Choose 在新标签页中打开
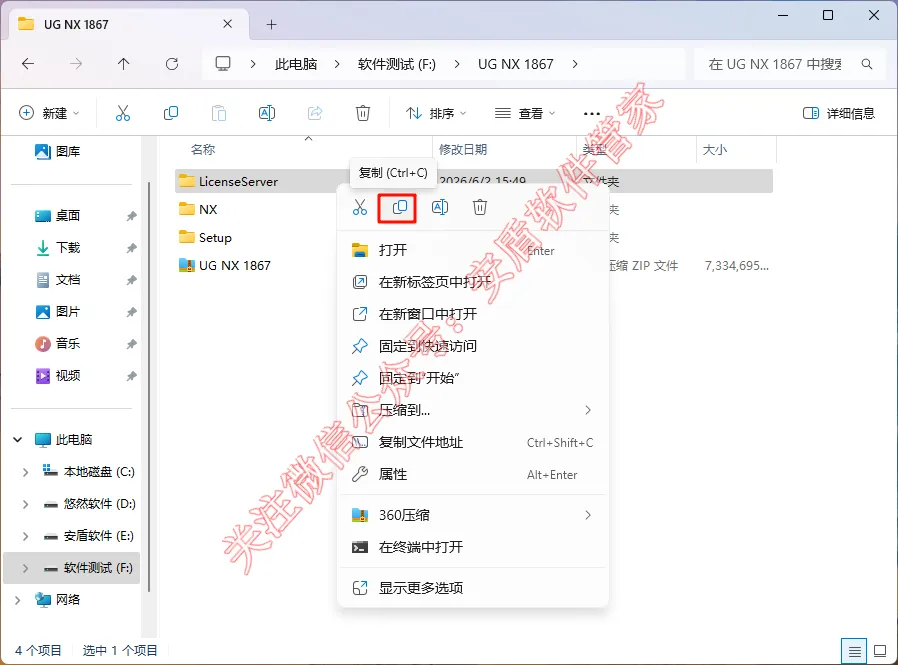Viewport: 898px width, 665px height. 472,282
